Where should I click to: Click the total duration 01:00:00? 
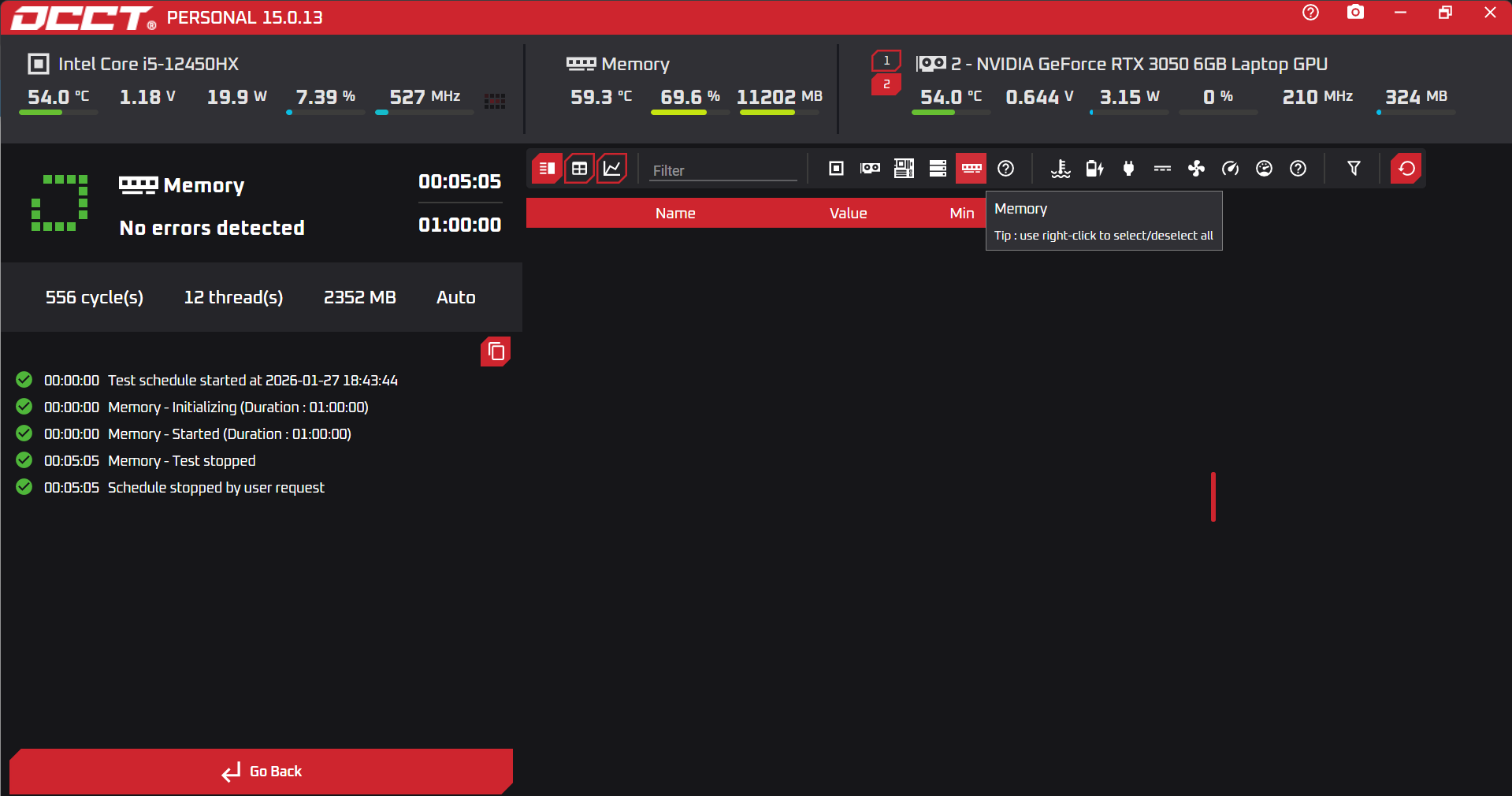(459, 225)
